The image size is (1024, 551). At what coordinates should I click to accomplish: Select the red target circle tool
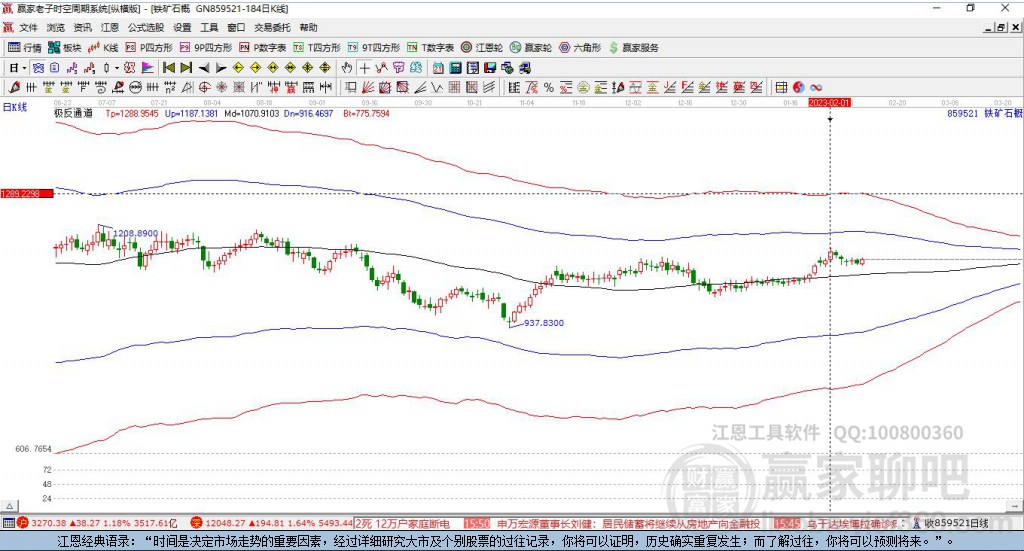(204, 87)
